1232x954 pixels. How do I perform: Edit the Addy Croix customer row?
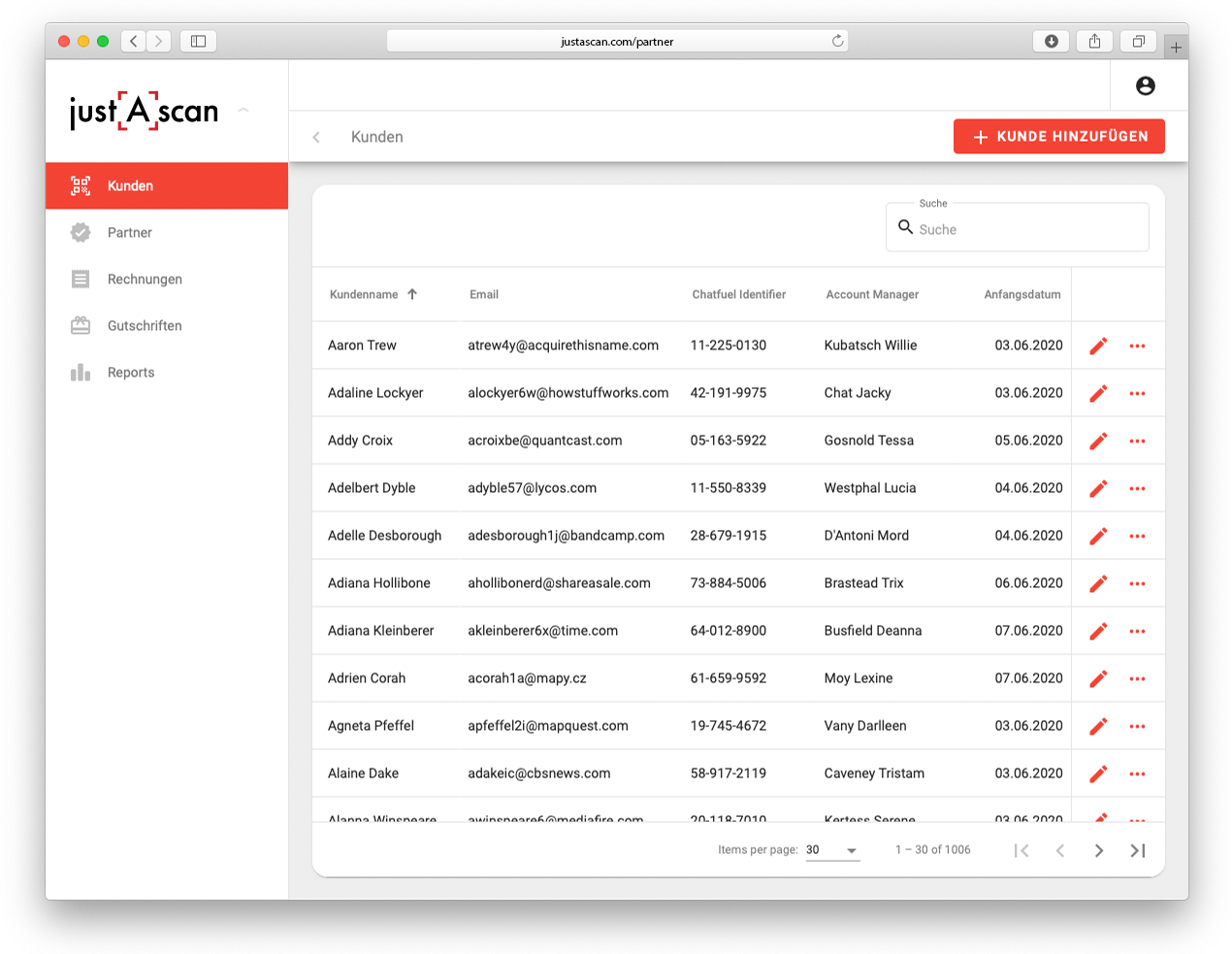click(x=1098, y=442)
